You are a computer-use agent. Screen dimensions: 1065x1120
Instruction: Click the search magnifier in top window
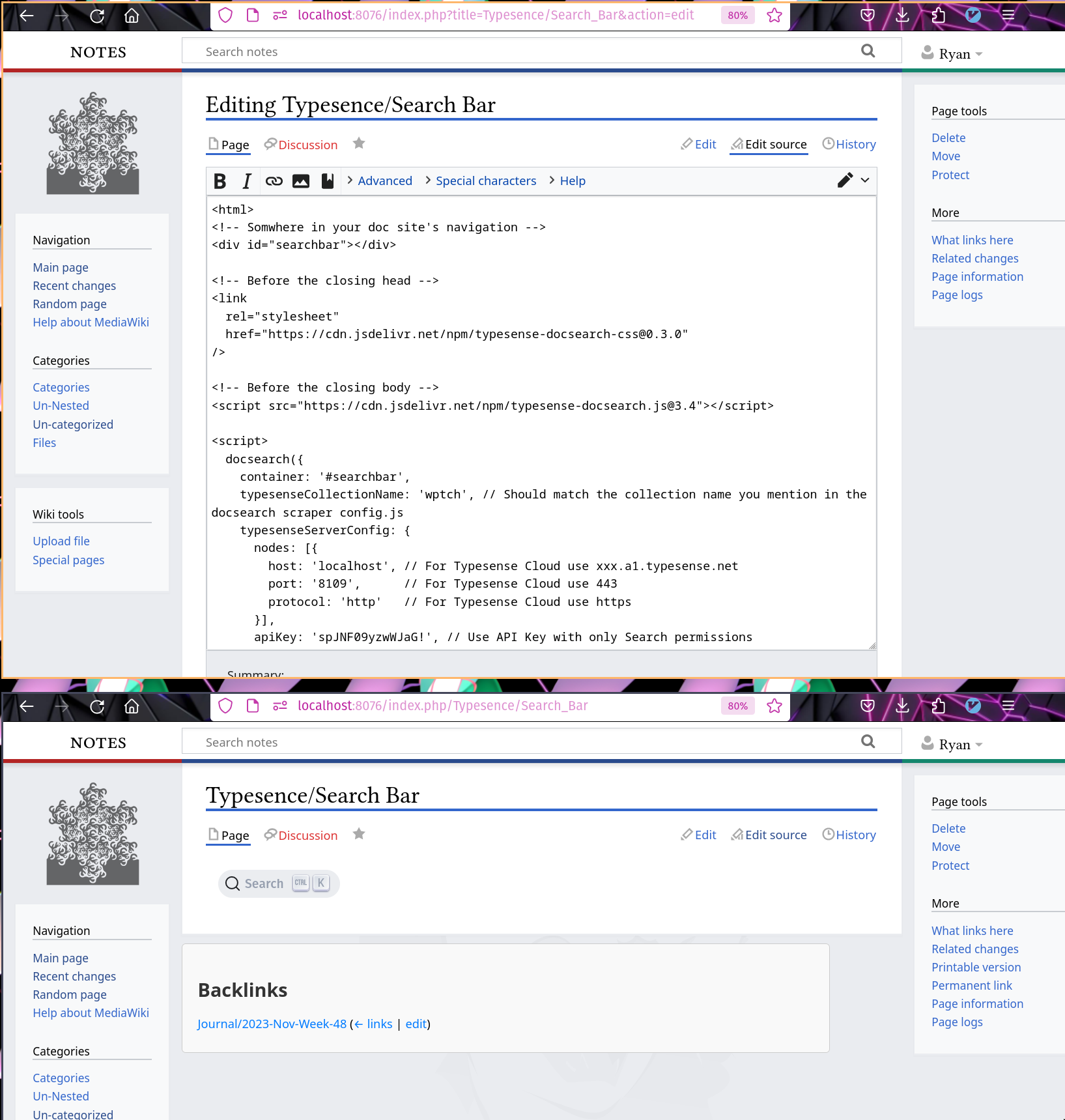[868, 51]
